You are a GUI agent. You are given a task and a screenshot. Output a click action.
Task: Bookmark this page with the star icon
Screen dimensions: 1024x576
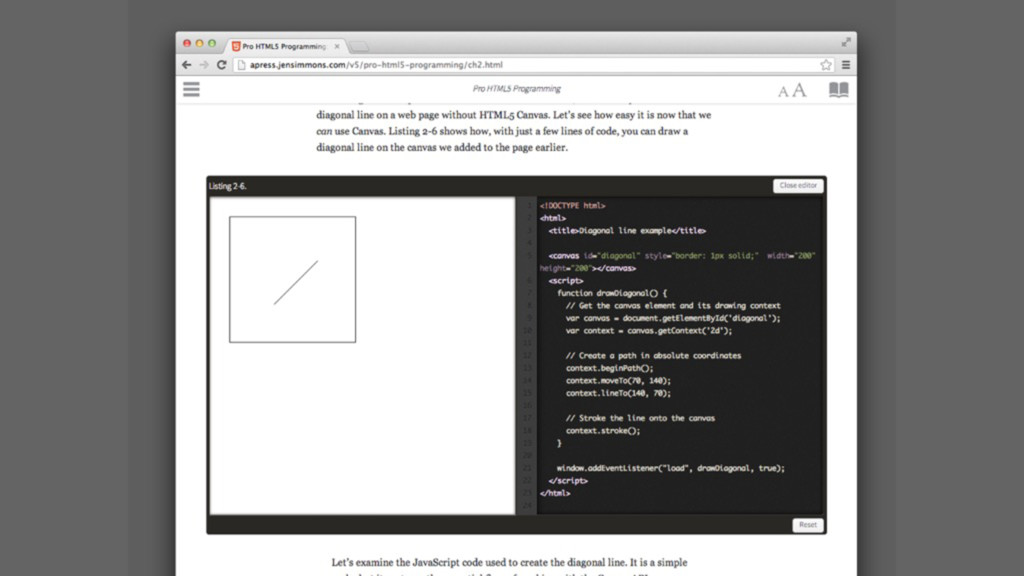pos(826,65)
